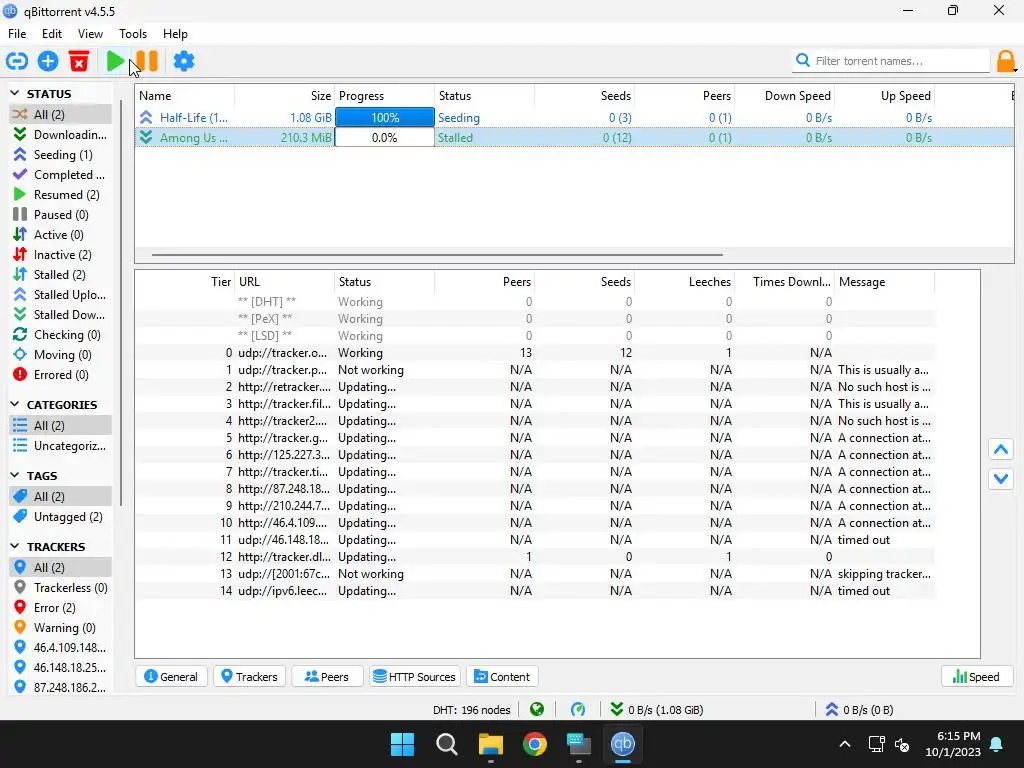Switch to the HTTP Sources tab
1024x768 pixels.
click(x=415, y=677)
